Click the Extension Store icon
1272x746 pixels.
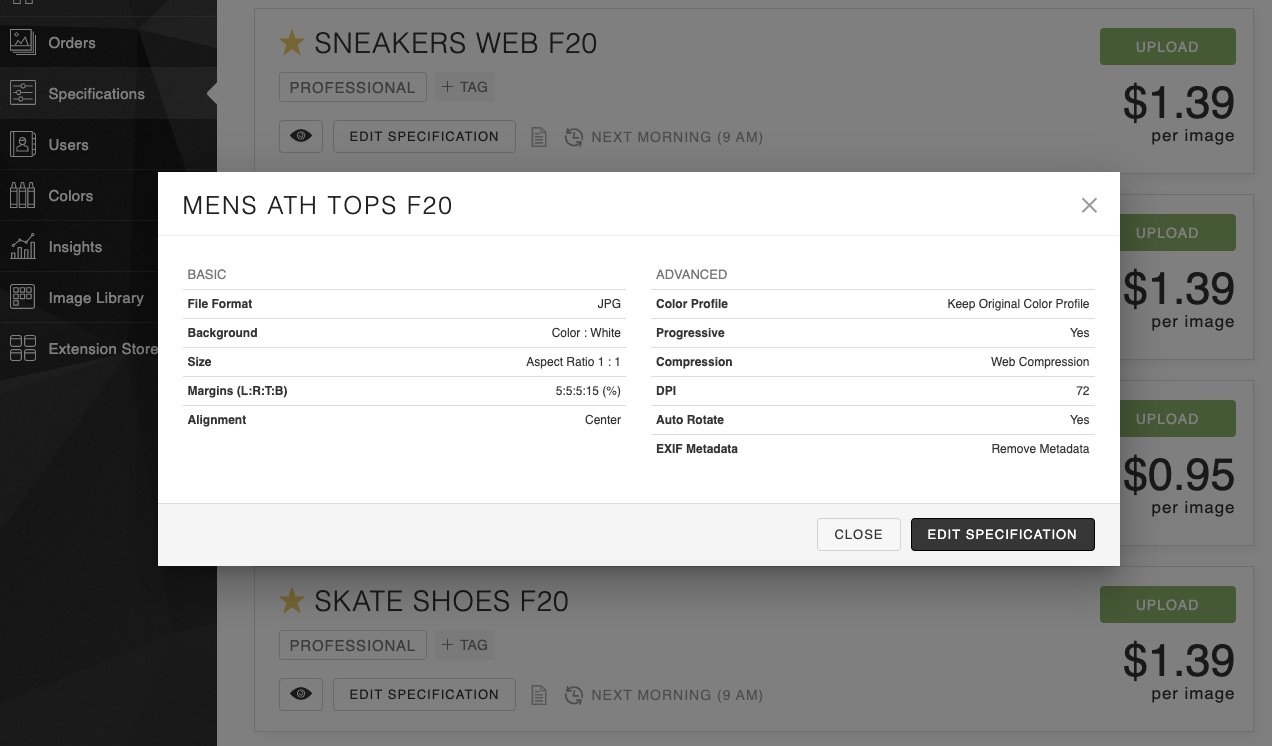[22, 349]
